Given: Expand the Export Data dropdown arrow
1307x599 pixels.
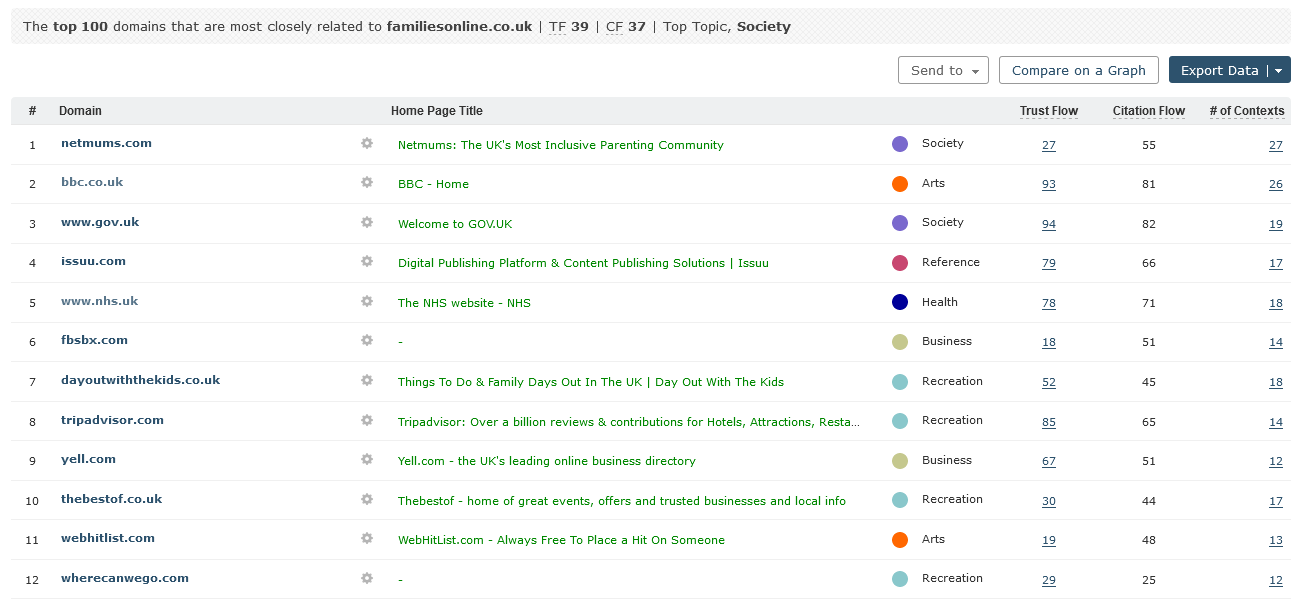Looking at the screenshot, I should (1279, 70).
